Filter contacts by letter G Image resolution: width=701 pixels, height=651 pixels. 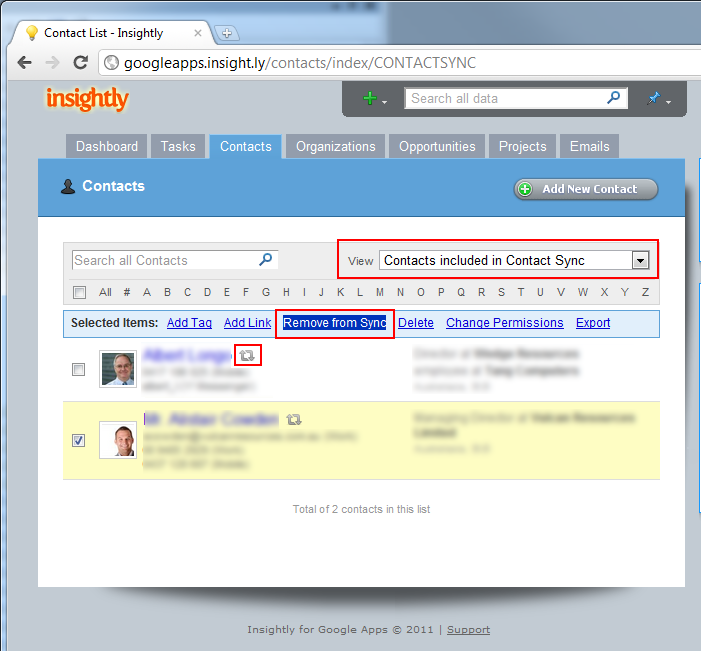(266, 292)
